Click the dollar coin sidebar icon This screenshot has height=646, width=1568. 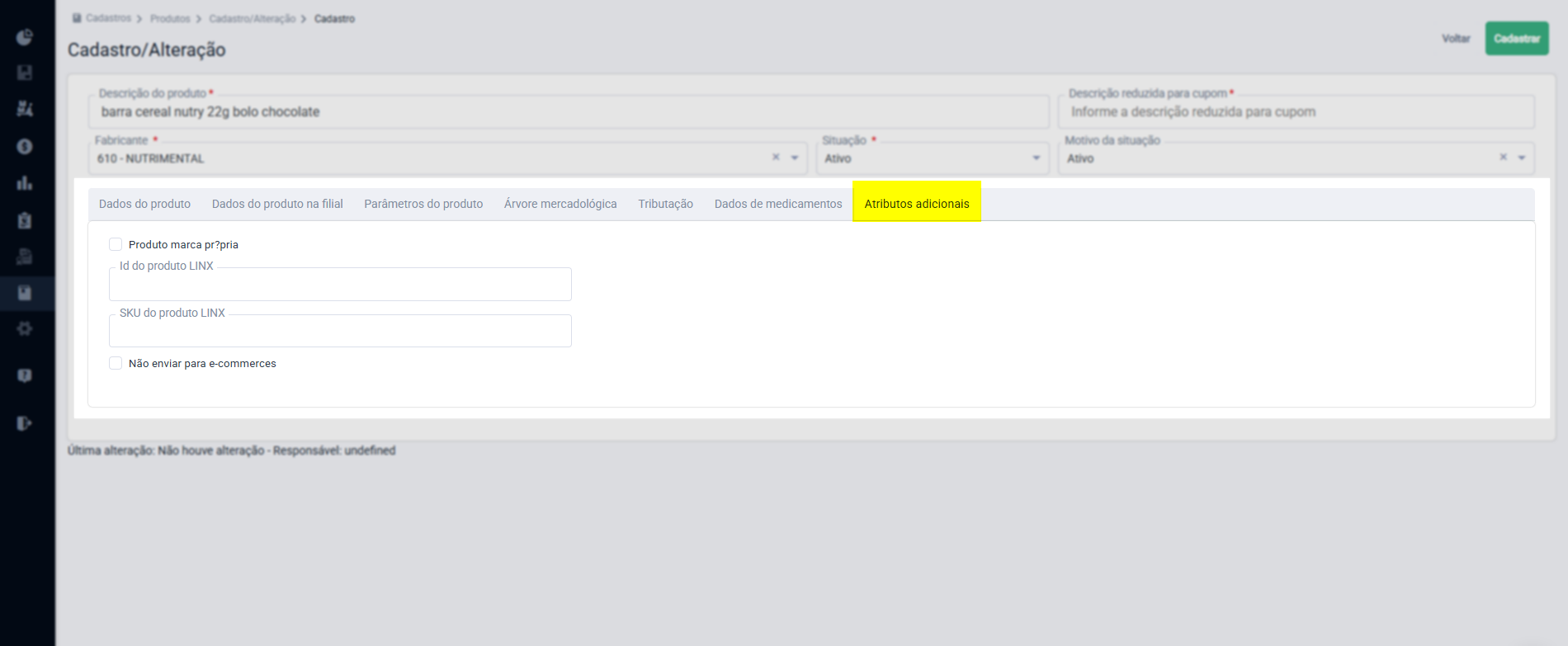coord(25,146)
